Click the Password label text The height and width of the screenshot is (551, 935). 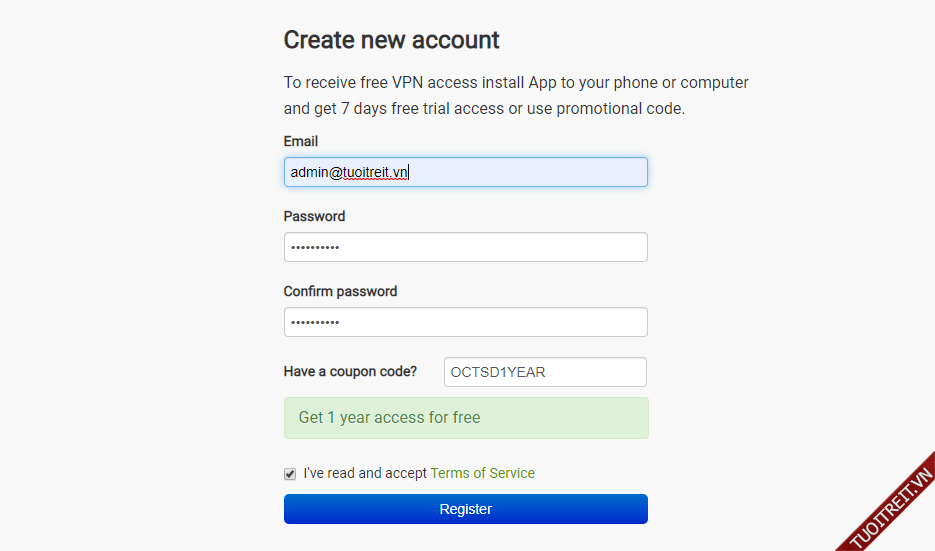coord(314,216)
